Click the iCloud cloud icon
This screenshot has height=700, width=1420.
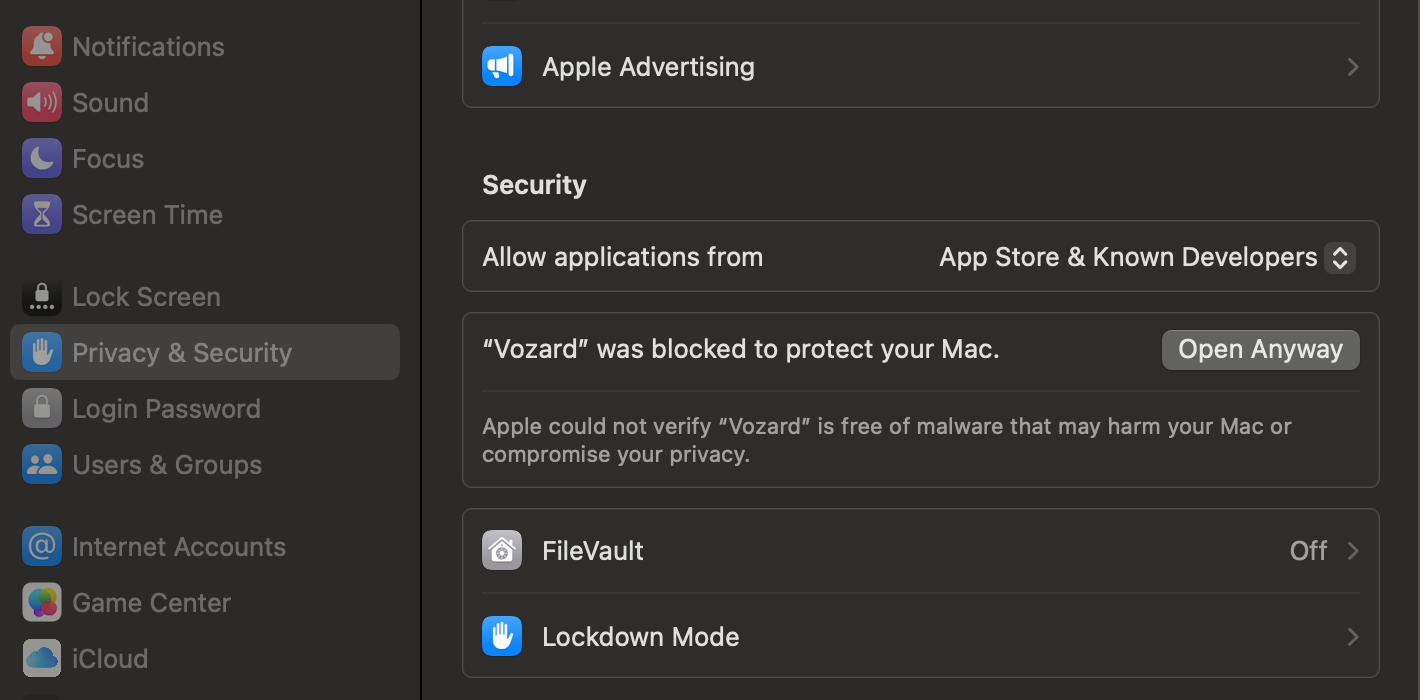tap(41, 658)
